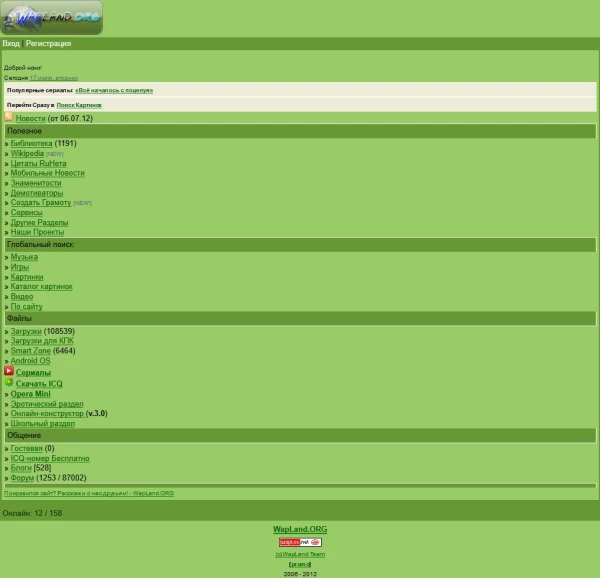Click the red play icon beside Сериалы

[x=9, y=371]
